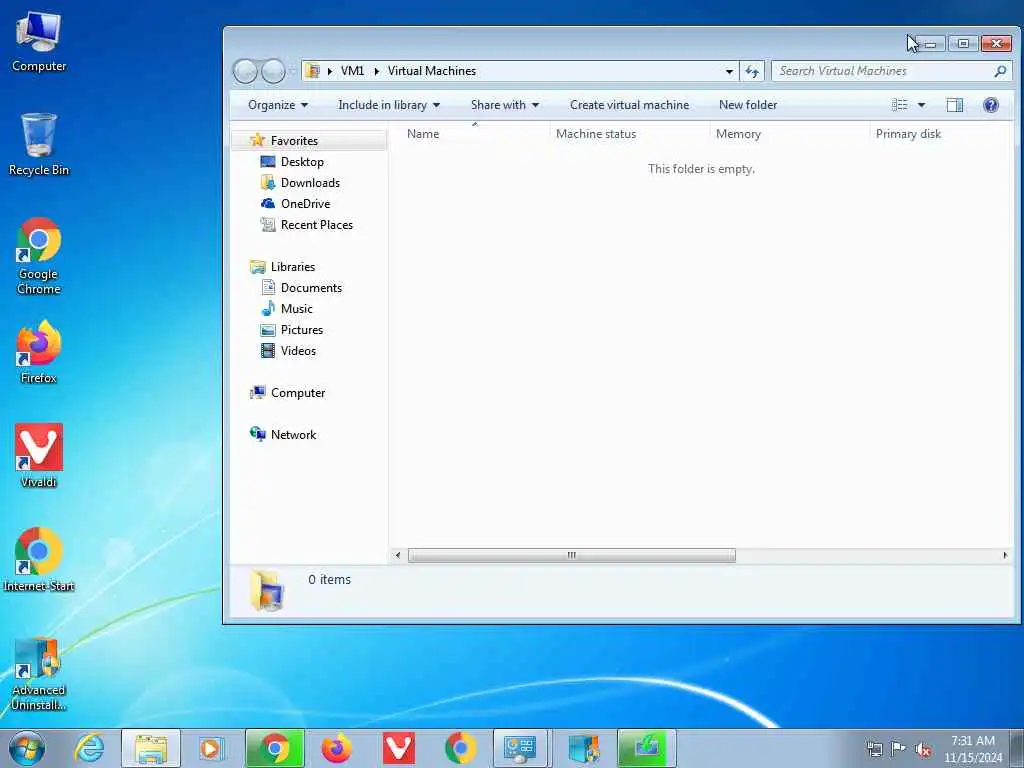Click the scrollbar right arrow

pyautogui.click(x=1005, y=556)
